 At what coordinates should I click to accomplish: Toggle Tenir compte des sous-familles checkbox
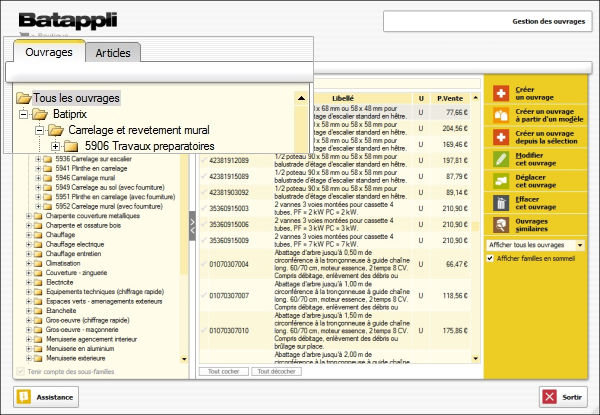pos(19,372)
